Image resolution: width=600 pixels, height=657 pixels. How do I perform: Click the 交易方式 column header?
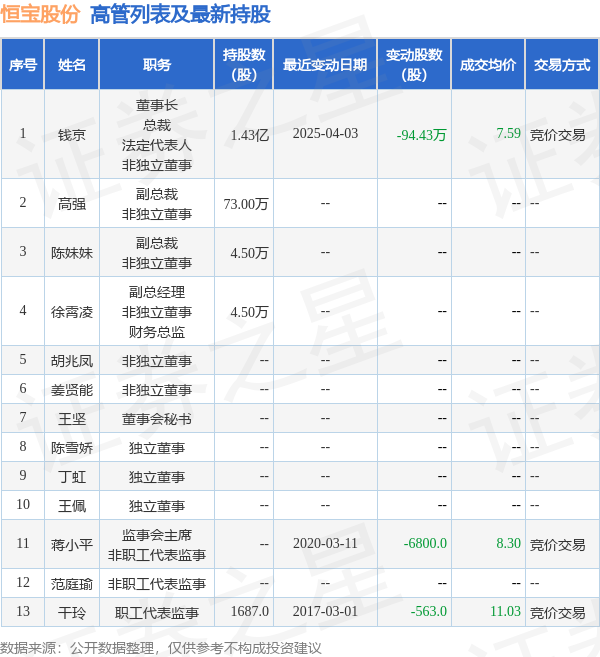click(x=562, y=65)
